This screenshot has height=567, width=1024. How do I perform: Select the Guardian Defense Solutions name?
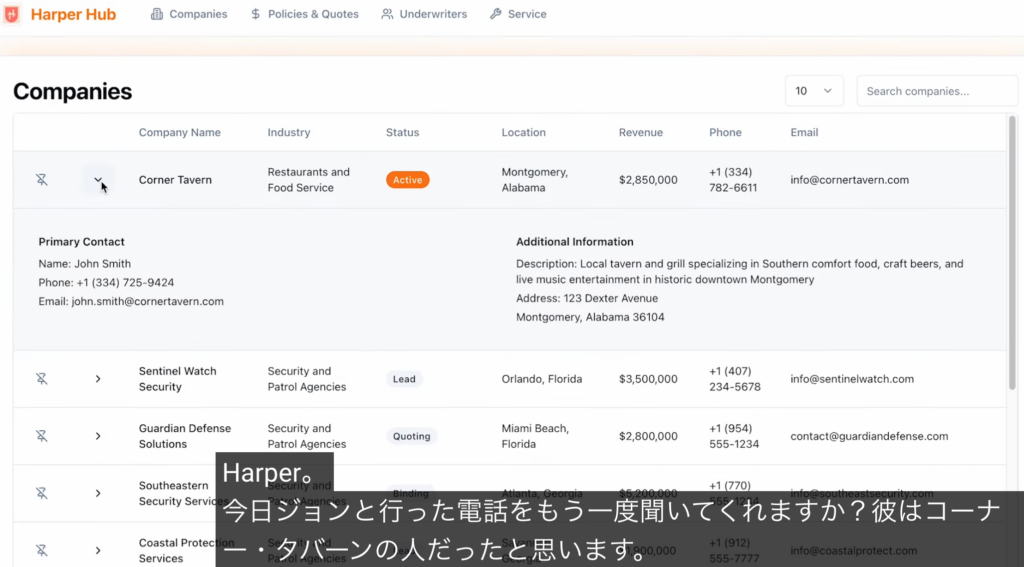pyautogui.click(x=185, y=436)
